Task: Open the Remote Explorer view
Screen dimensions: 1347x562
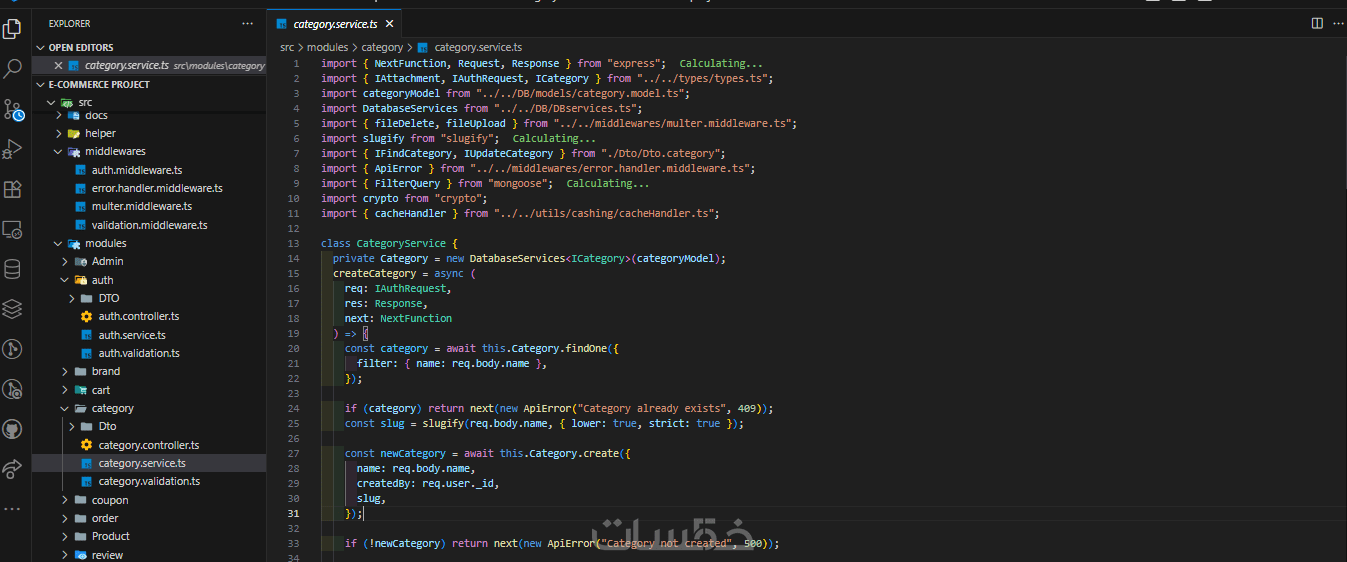Action: click(x=13, y=229)
